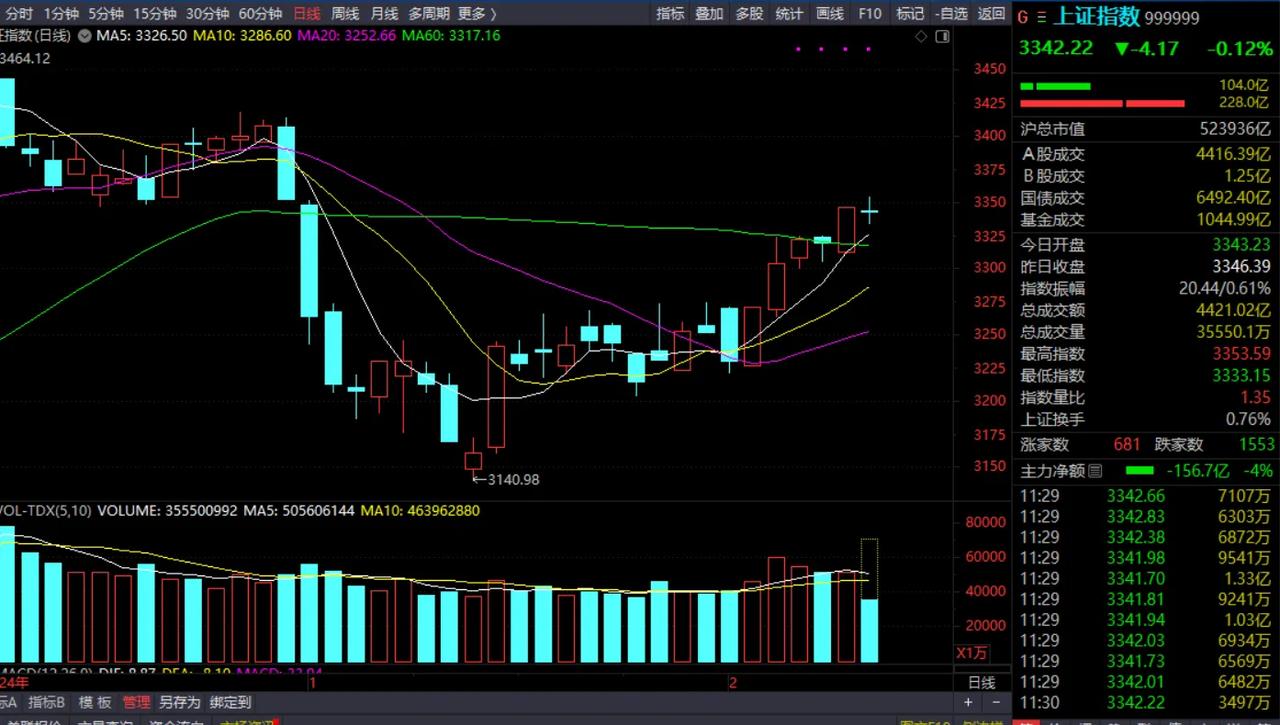Image resolution: width=1280 pixels, height=725 pixels.
Task: Click the green 104.0亿 buy bar
Action: [1055, 87]
